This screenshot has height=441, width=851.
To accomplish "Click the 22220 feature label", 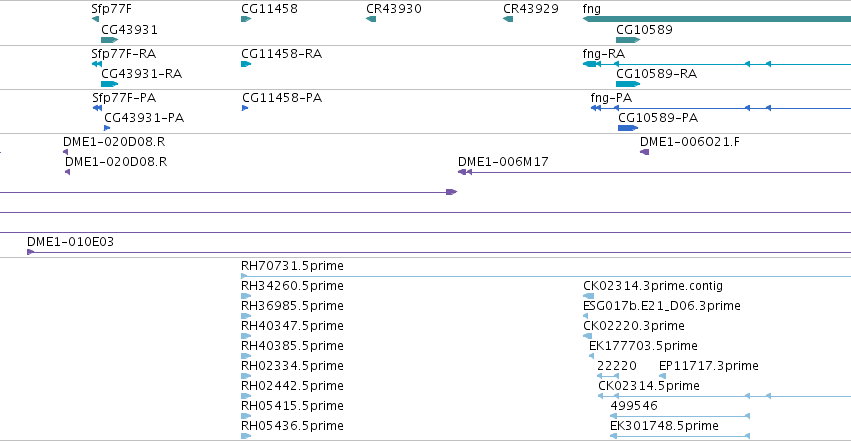I will pos(617,366).
